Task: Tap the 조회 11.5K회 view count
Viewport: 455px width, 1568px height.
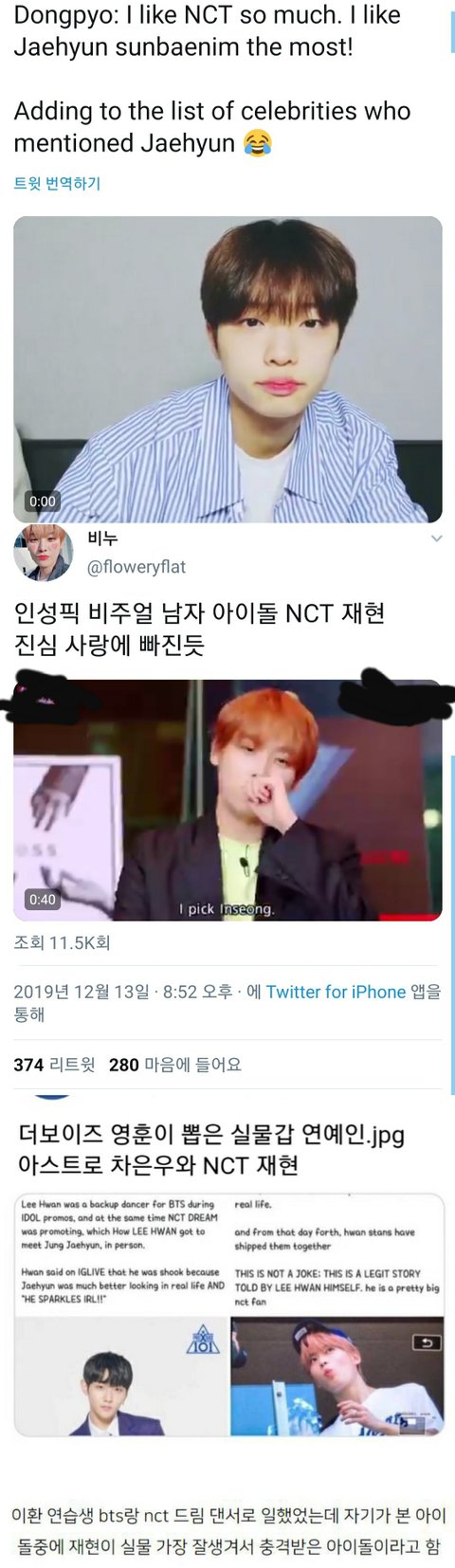Action: (62, 943)
